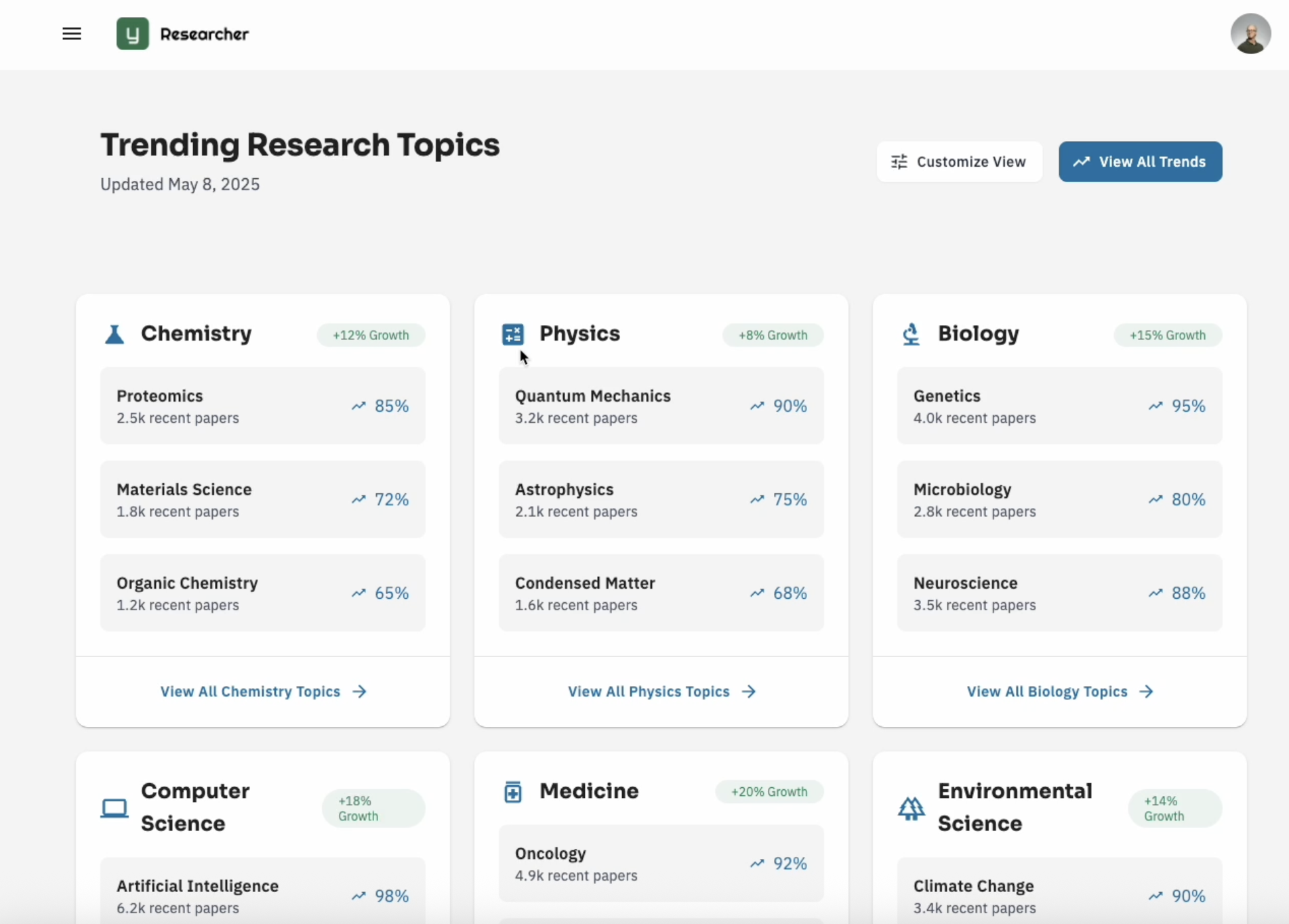
Task: Select the Biology microscope icon
Action: click(x=911, y=333)
